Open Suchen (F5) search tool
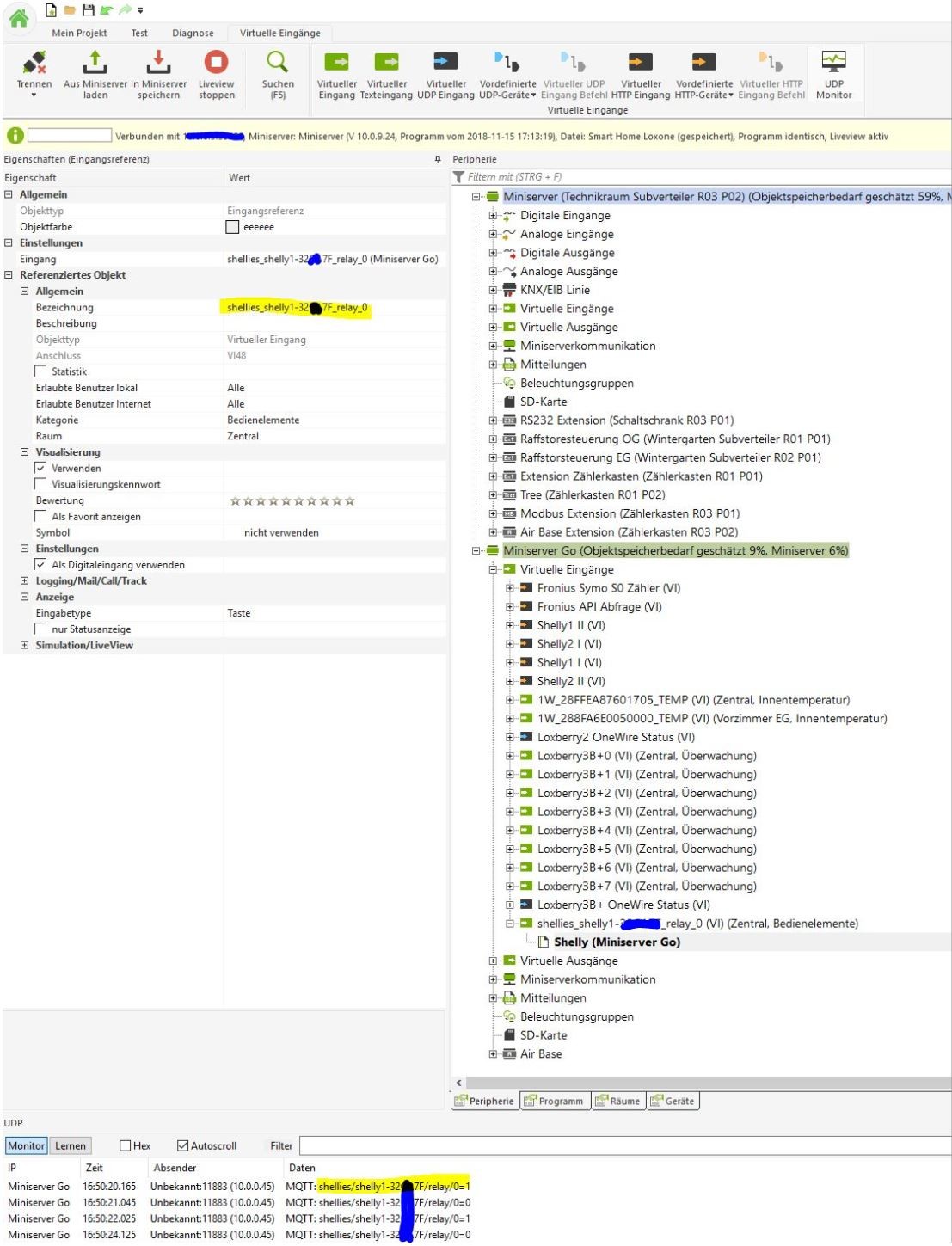This screenshot has width=952, height=1246. click(x=278, y=63)
